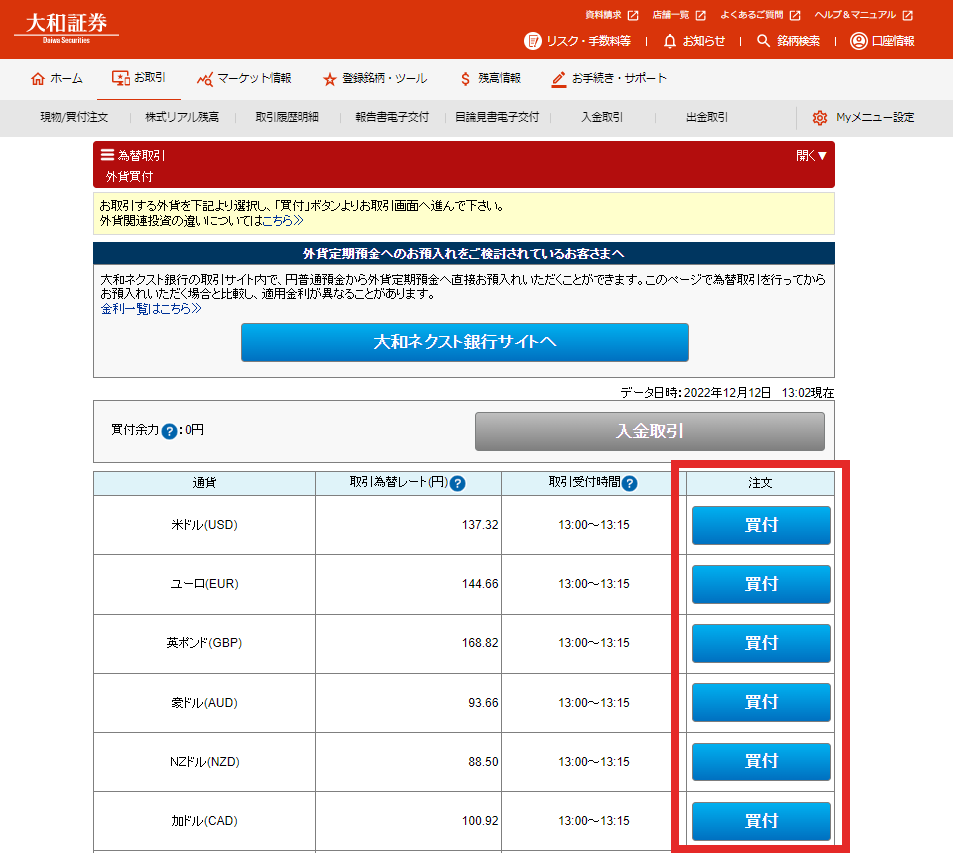Click the 168.82 exchange rate value
Image resolution: width=953 pixels, height=853 pixels.
click(x=480, y=643)
